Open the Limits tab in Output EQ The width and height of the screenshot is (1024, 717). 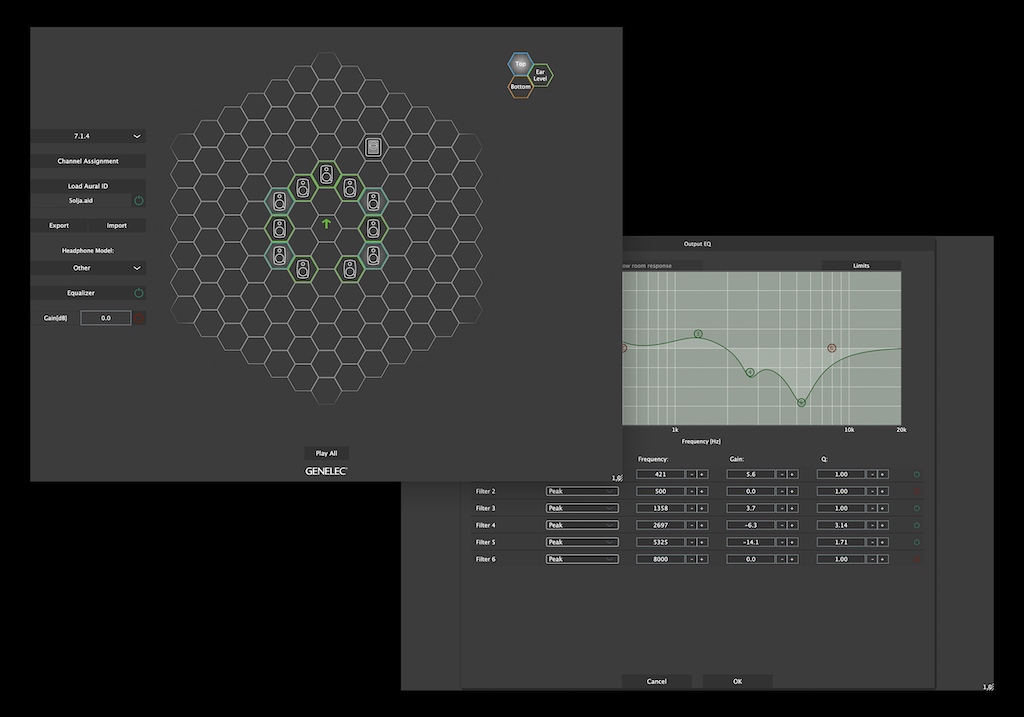tap(861, 266)
